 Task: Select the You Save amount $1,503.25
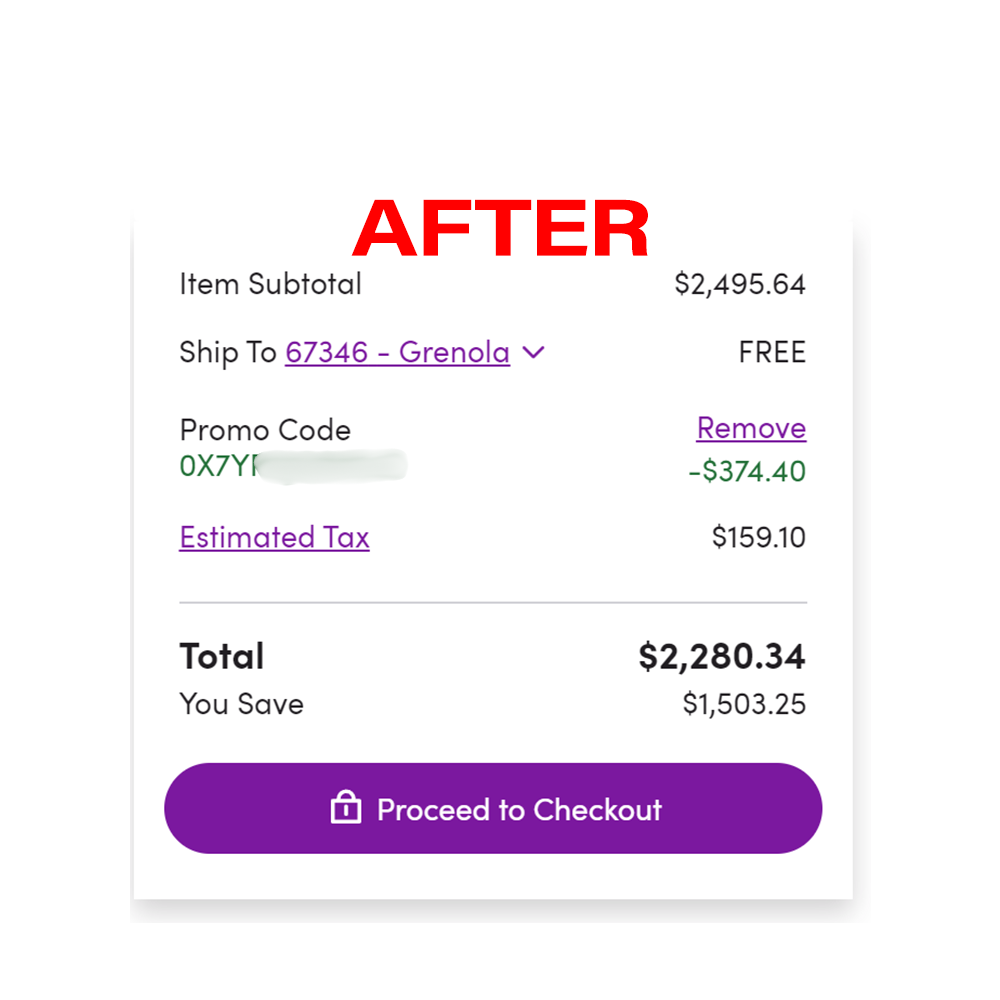click(745, 704)
